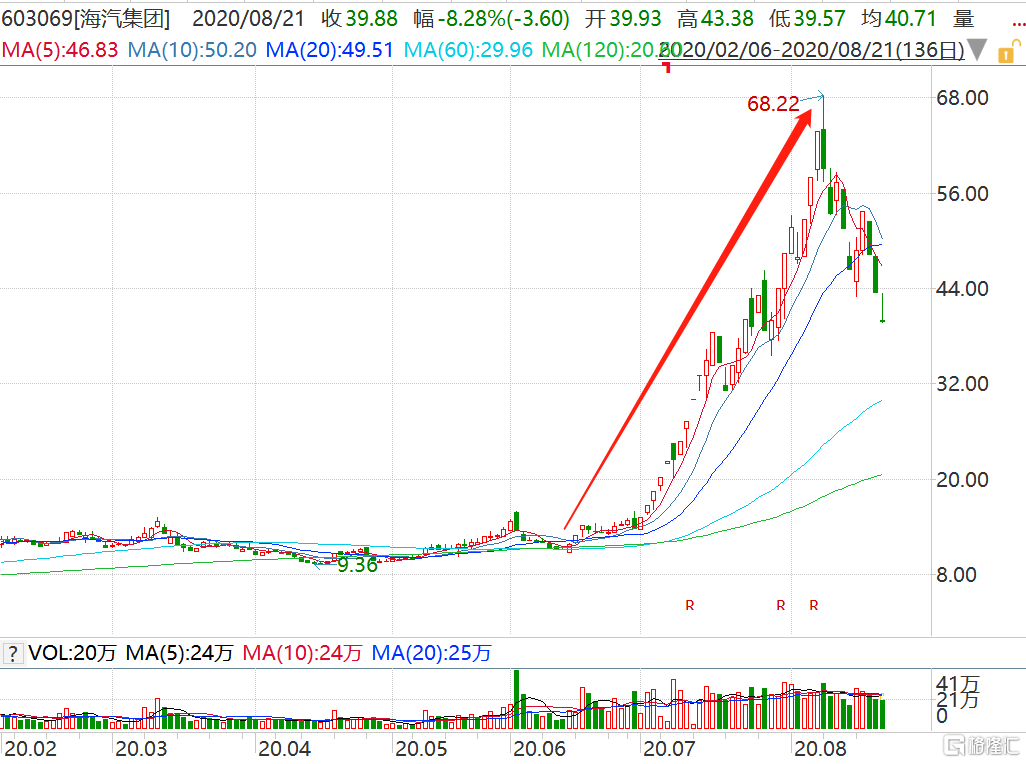
Task: Click the stock code 603069[海汽集团]
Action: tap(86, 18)
